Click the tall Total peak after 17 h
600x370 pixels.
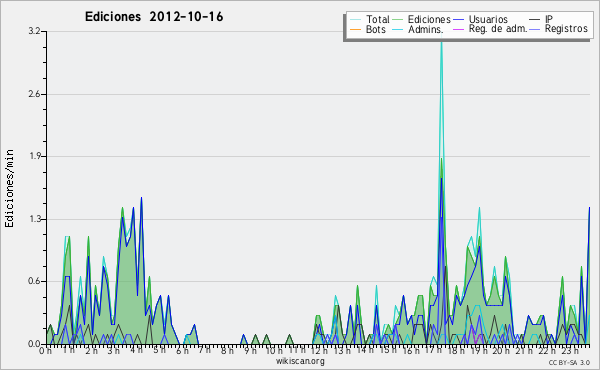[441, 43]
